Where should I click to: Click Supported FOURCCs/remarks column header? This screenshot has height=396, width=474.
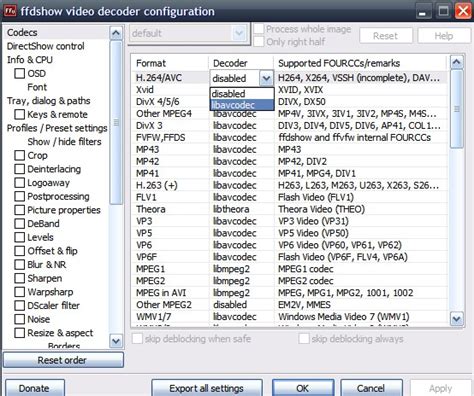click(360, 63)
